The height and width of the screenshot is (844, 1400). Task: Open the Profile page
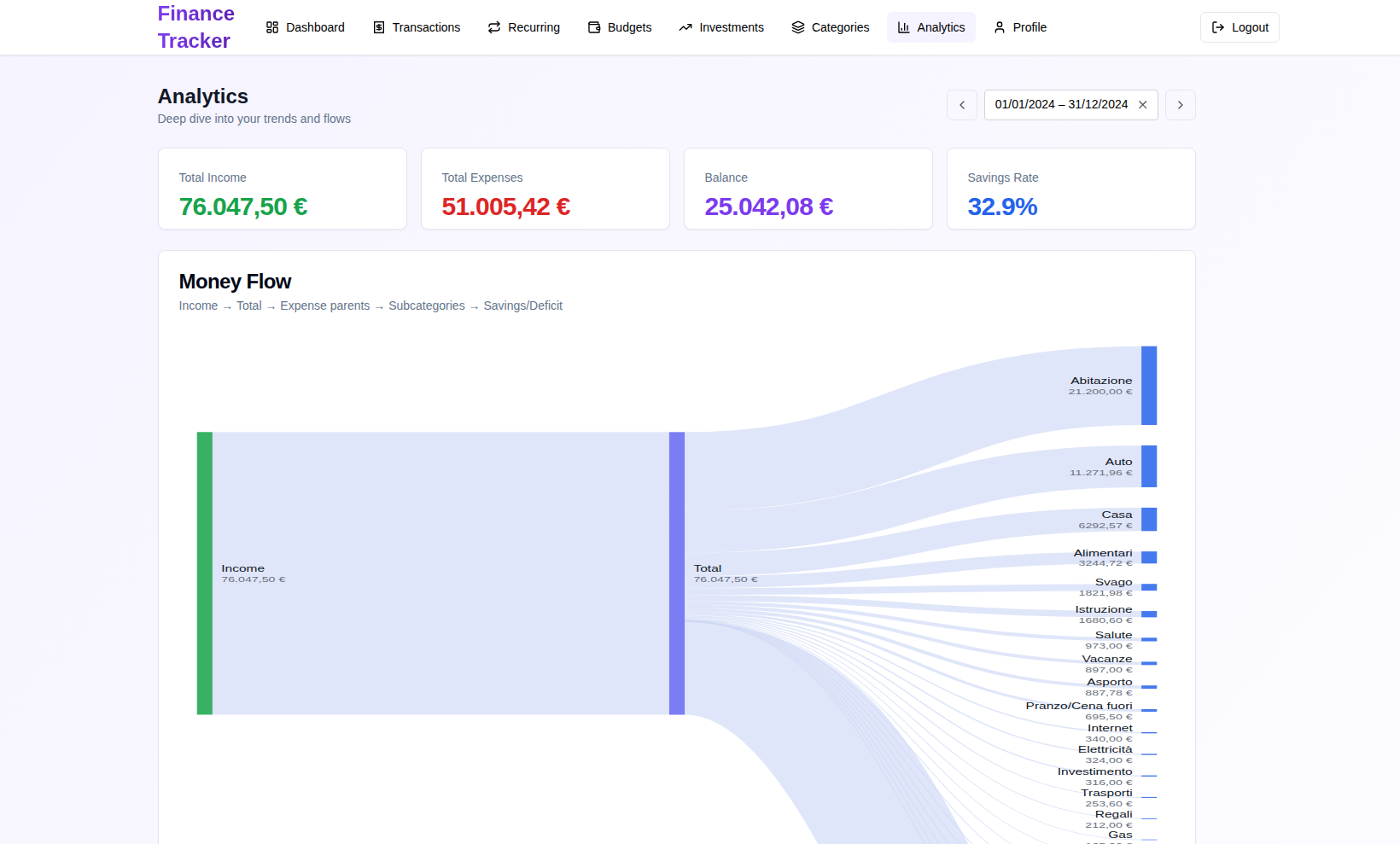pos(1020,27)
